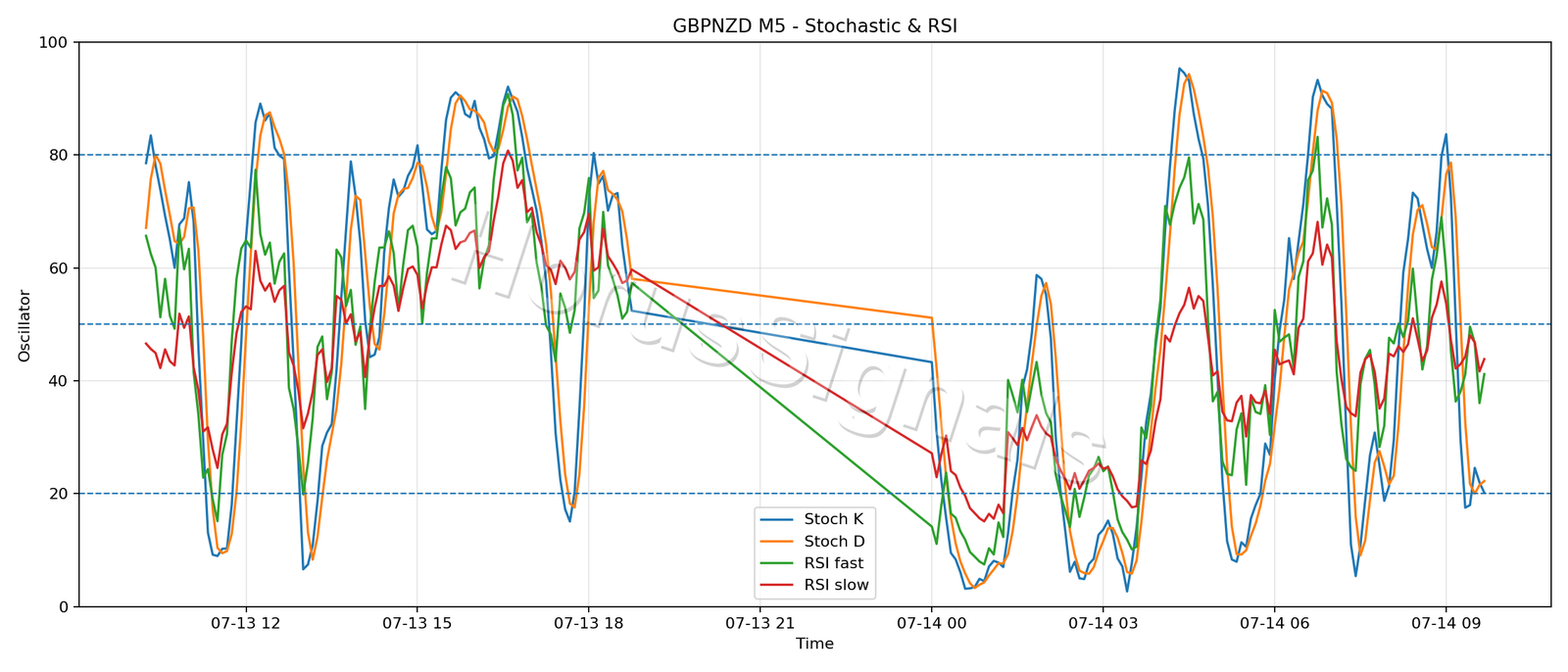Click the Oscillator y-axis label

coord(24,325)
